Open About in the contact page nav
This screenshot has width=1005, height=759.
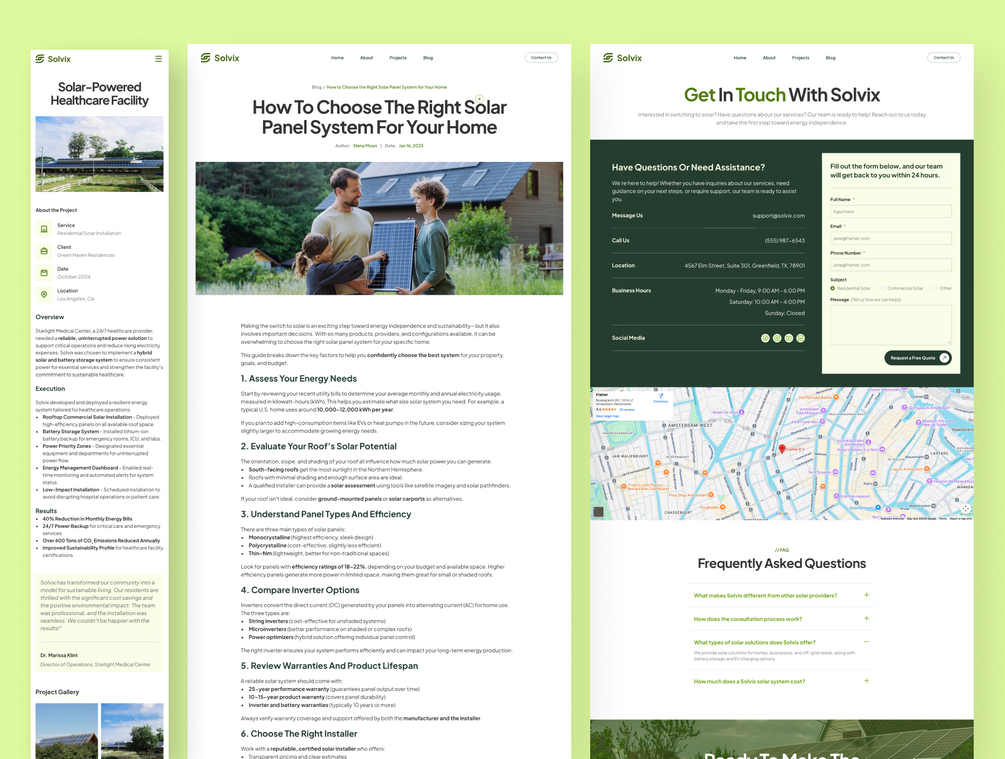pyautogui.click(x=769, y=58)
